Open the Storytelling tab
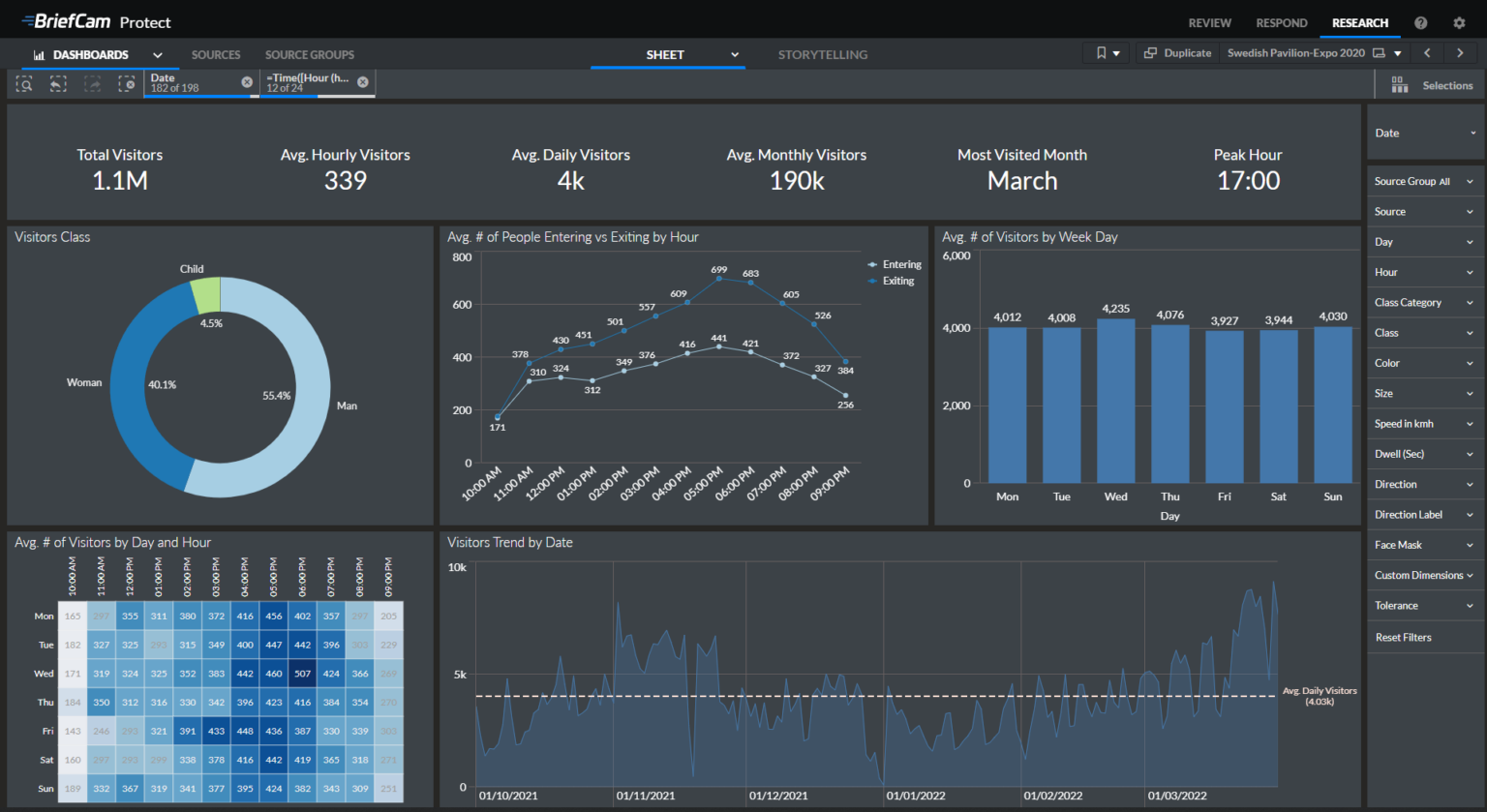1487x812 pixels. (x=822, y=55)
